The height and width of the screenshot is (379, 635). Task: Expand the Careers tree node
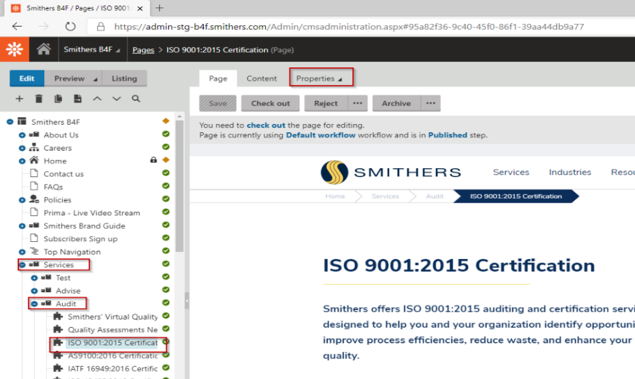click(22, 148)
